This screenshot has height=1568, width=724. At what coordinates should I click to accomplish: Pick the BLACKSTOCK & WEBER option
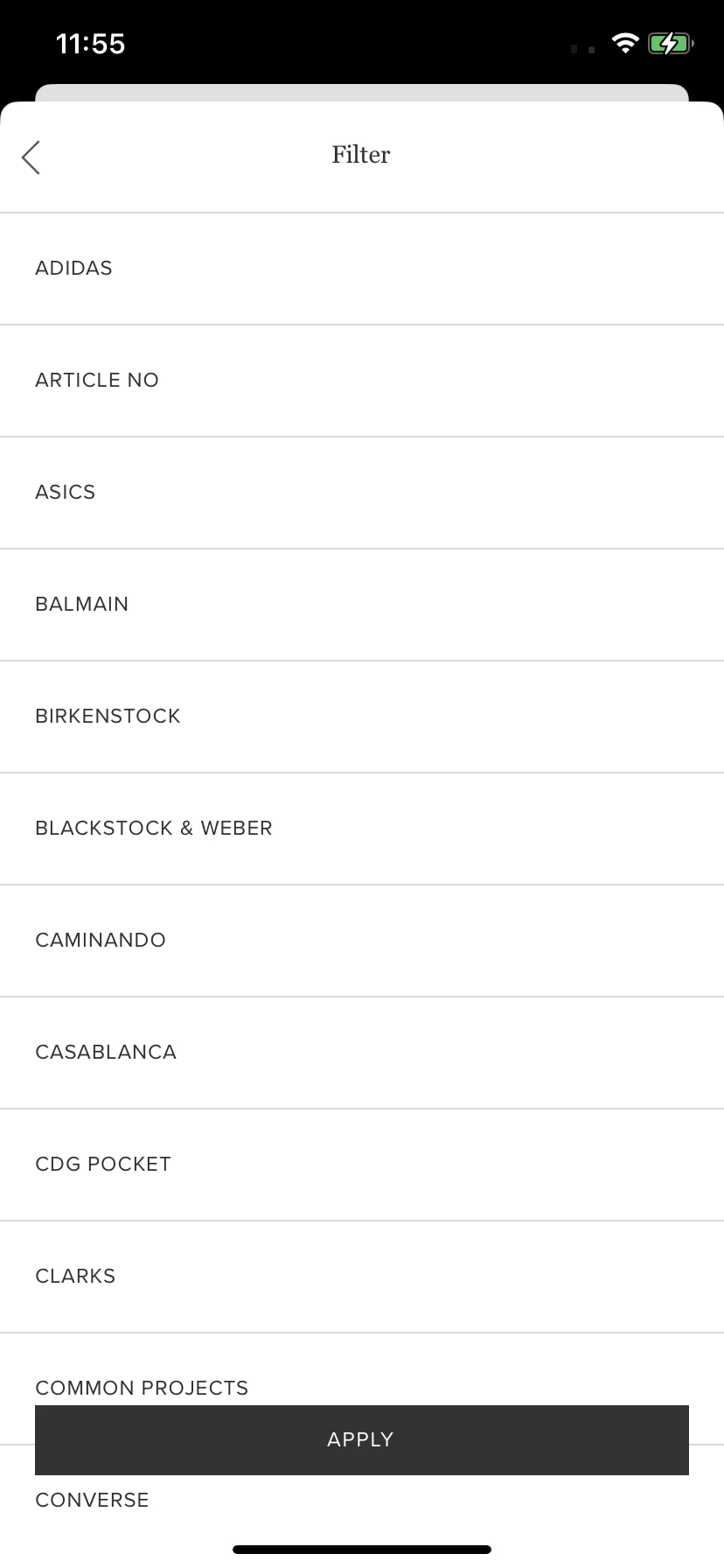(x=362, y=829)
